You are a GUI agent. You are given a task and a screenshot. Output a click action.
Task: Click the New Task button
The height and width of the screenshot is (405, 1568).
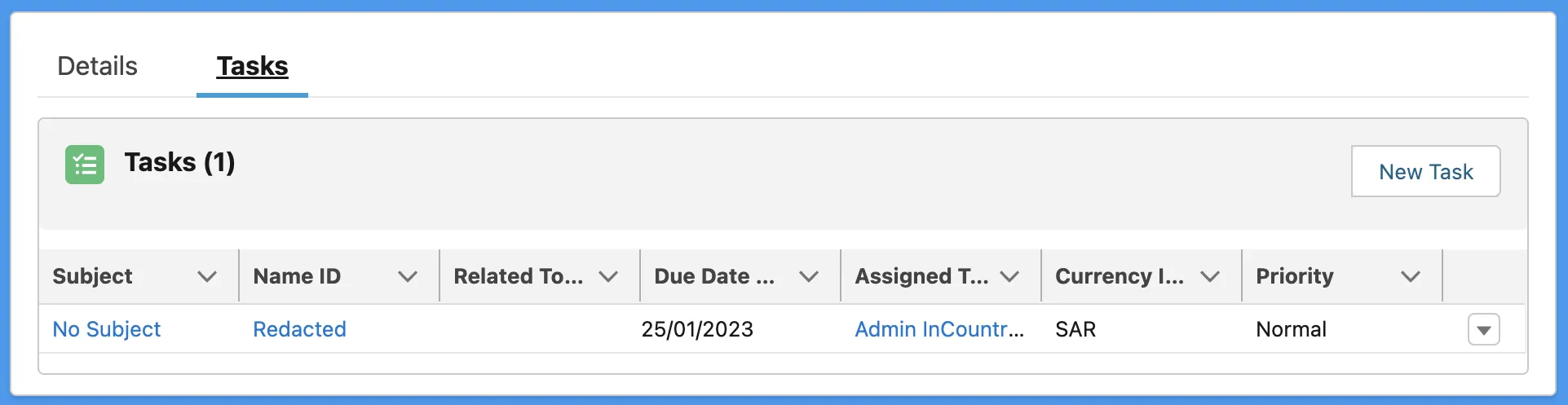coord(1425,172)
